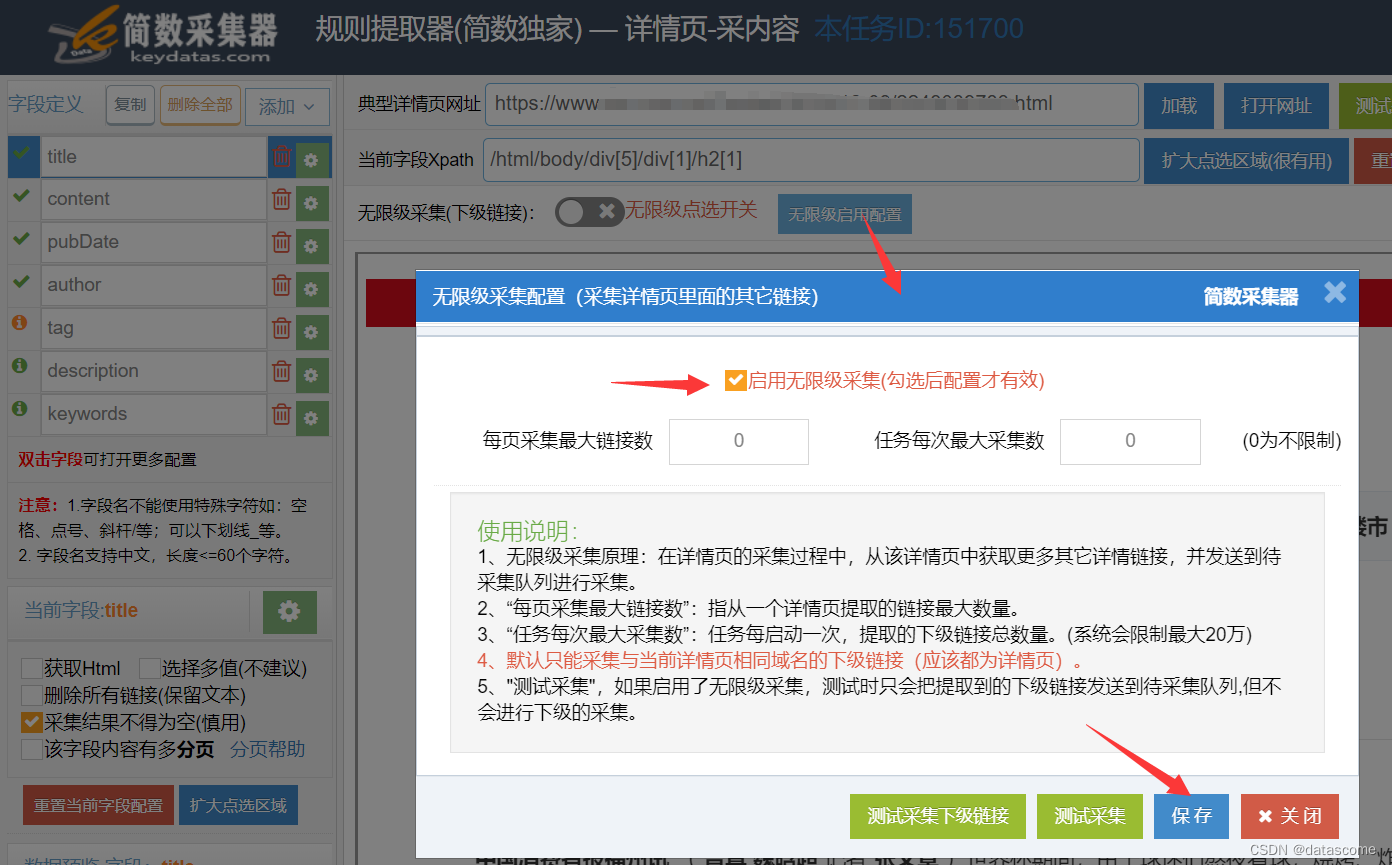Open settings gear for pubDate field
Viewport: 1392px width, 865px height.
click(x=312, y=246)
